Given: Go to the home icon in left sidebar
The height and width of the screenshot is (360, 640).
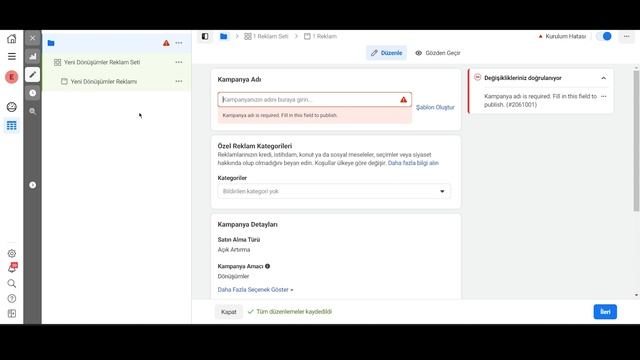Looking at the screenshot, I should point(11,39).
